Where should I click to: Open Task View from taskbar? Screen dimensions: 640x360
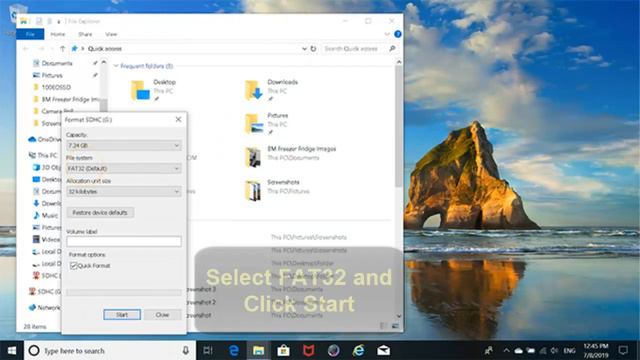point(208,351)
